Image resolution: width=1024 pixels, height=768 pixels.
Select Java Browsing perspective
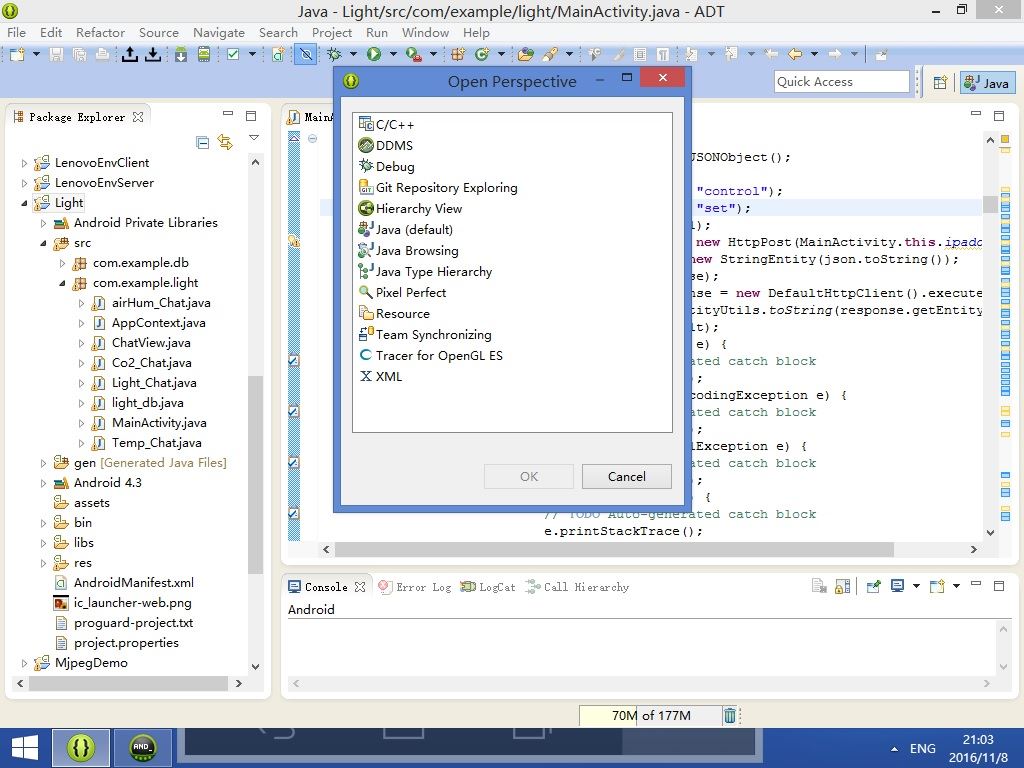tap(408, 251)
